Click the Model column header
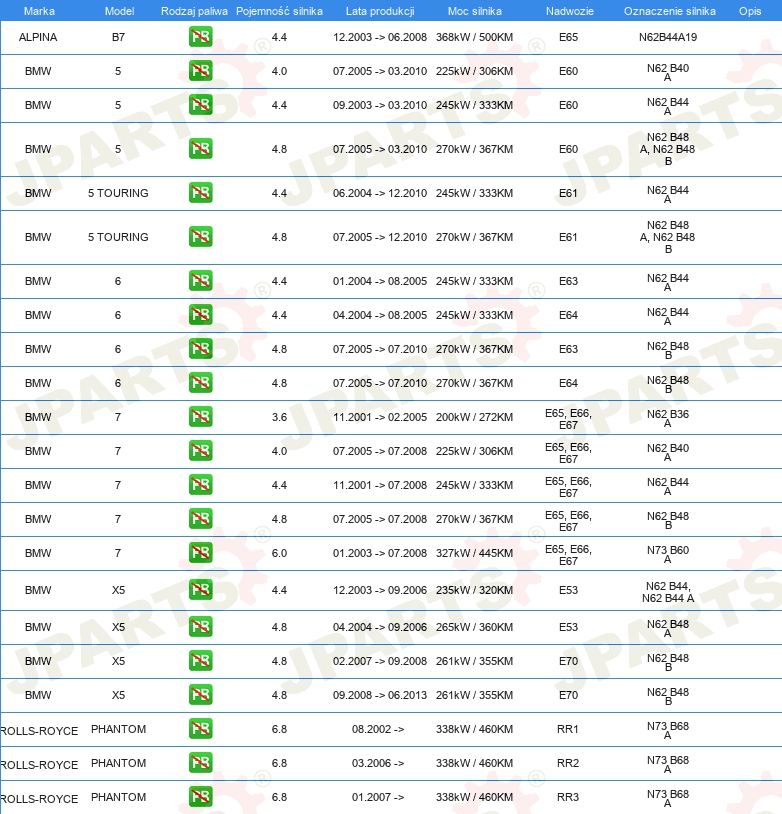 (x=119, y=11)
